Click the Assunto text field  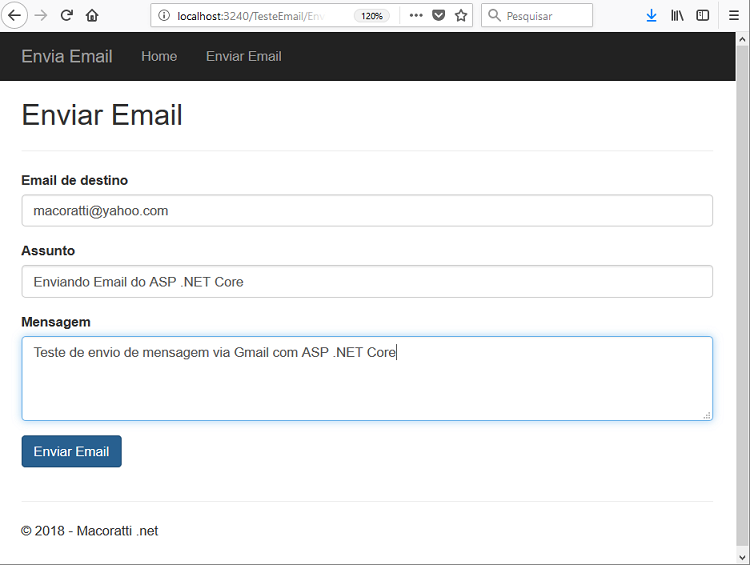pos(367,281)
